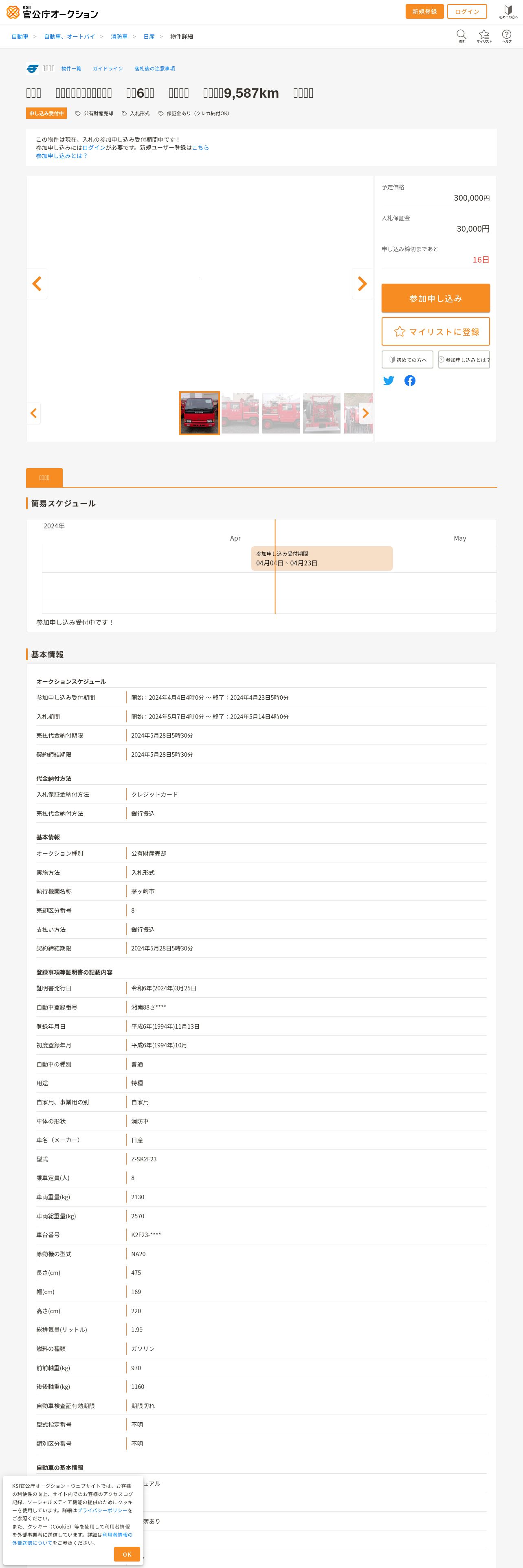Click ログイン button in header
This screenshot has width=523, height=1568.
pos(467,11)
